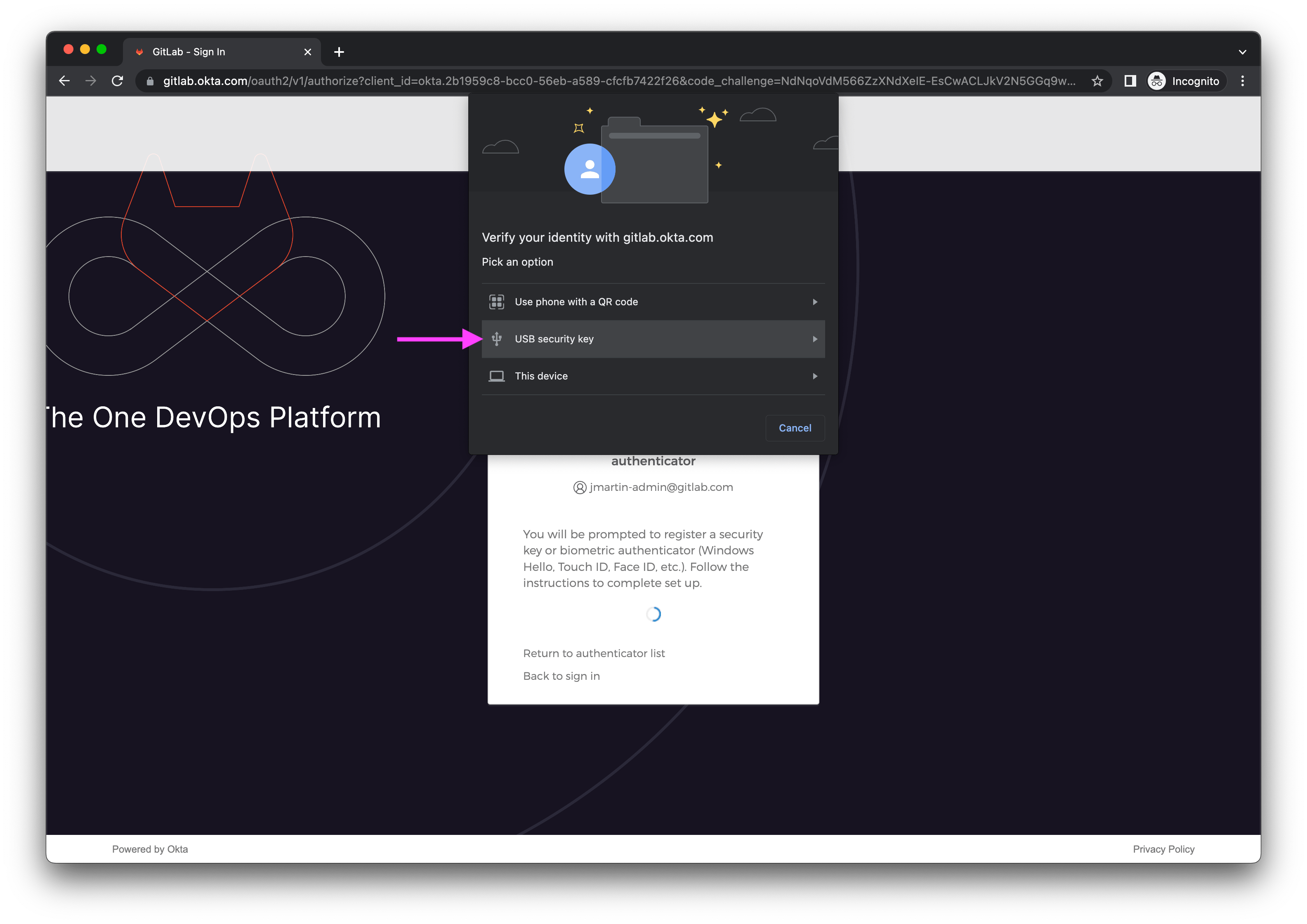
Task: Click Powered by Okta text
Action: [x=150, y=849]
